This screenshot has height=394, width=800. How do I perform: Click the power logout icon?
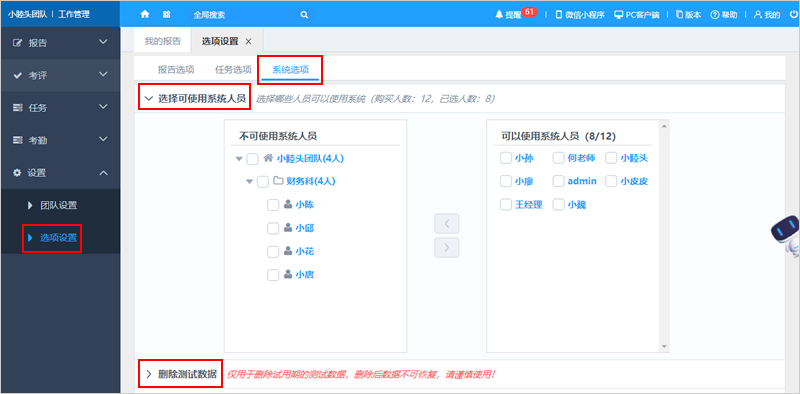coord(793,15)
